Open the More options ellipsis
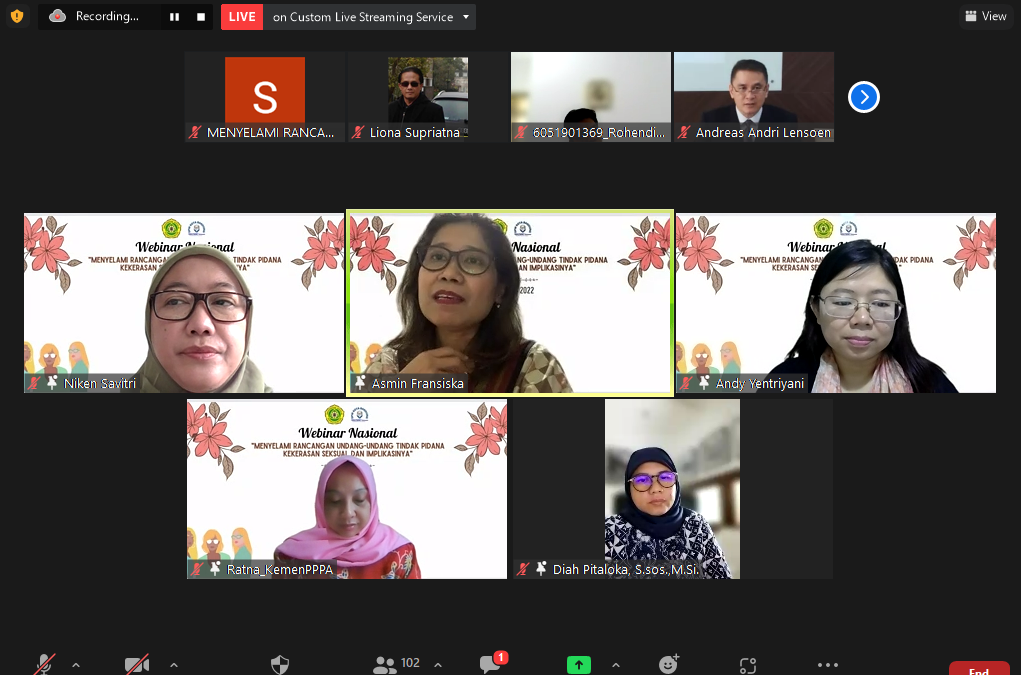 (827, 664)
